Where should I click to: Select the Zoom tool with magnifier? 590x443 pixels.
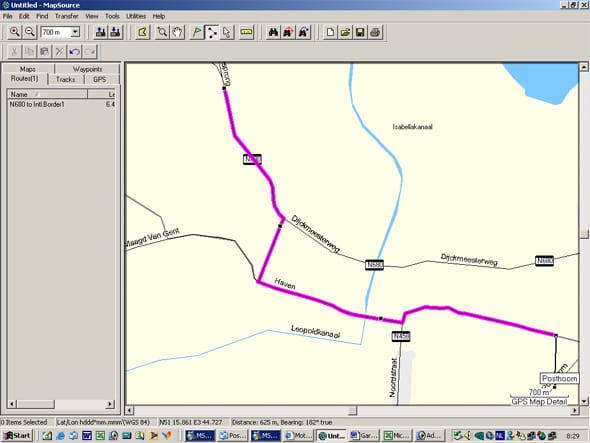coord(162,32)
